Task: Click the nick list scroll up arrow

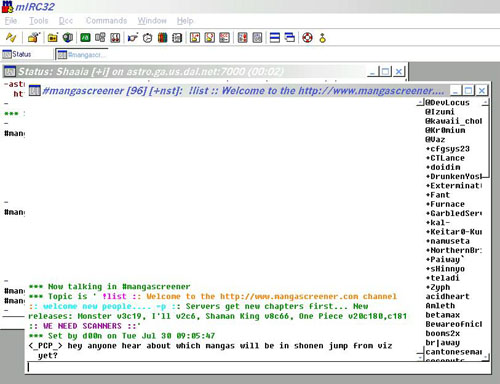Action: [486, 102]
